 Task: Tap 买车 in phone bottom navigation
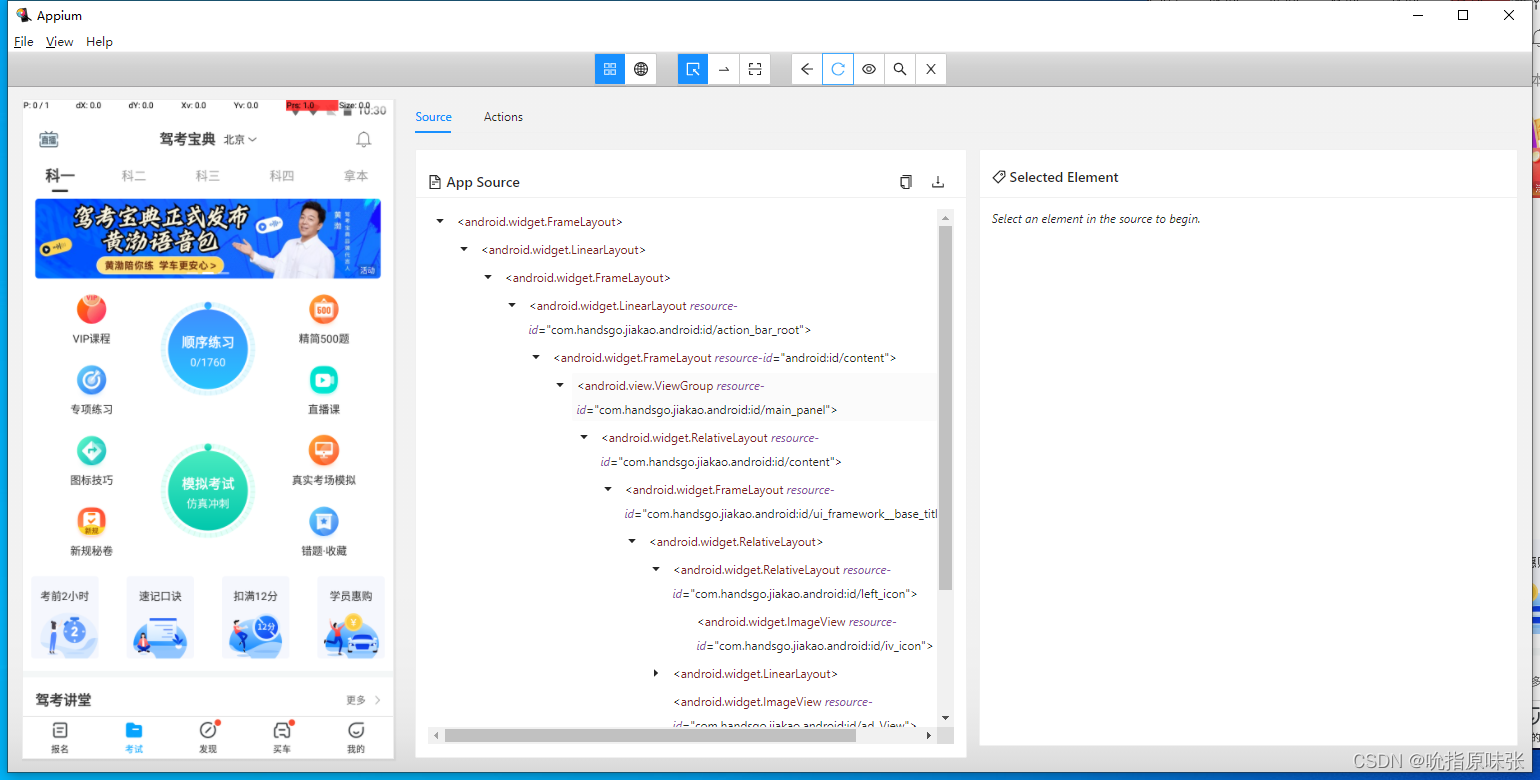click(282, 737)
